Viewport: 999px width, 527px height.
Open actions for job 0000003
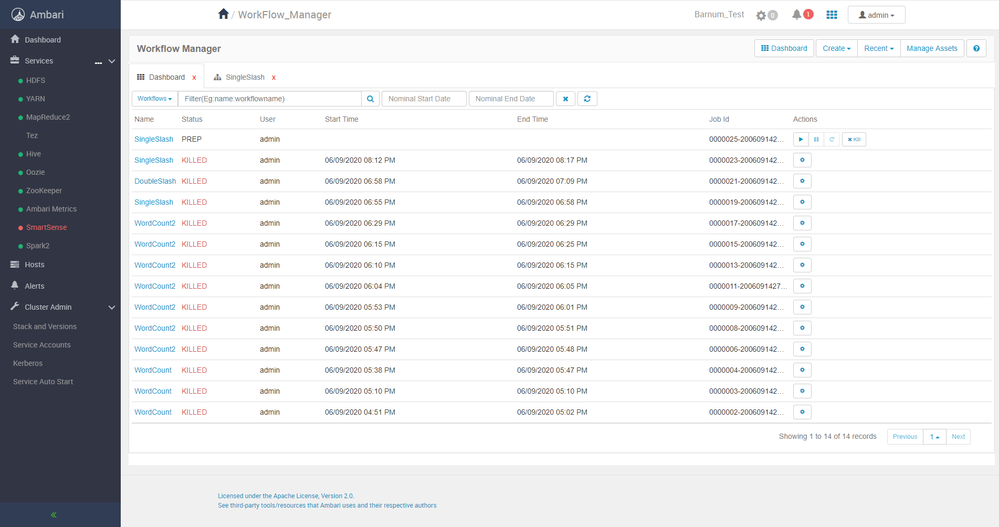(802, 392)
